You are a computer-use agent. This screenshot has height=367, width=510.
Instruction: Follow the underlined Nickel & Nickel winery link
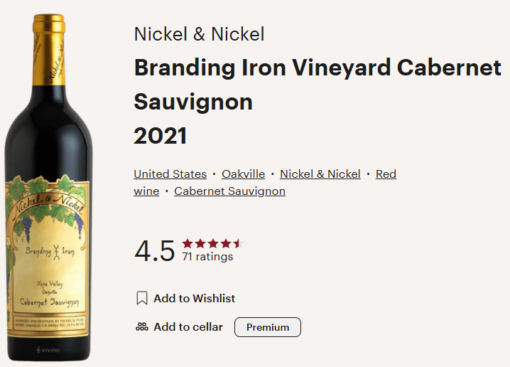click(x=320, y=174)
